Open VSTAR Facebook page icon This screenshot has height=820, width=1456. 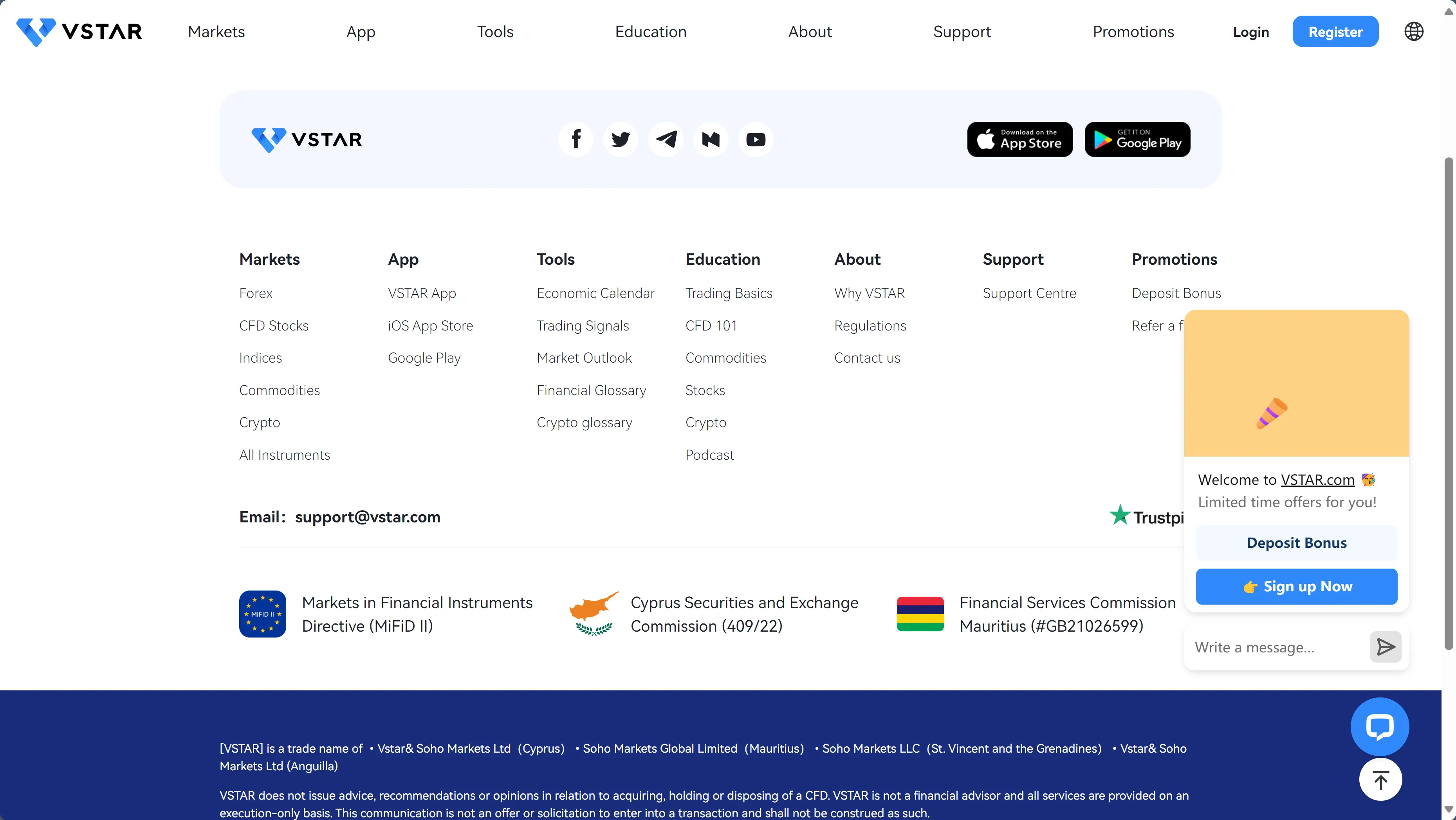click(576, 139)
